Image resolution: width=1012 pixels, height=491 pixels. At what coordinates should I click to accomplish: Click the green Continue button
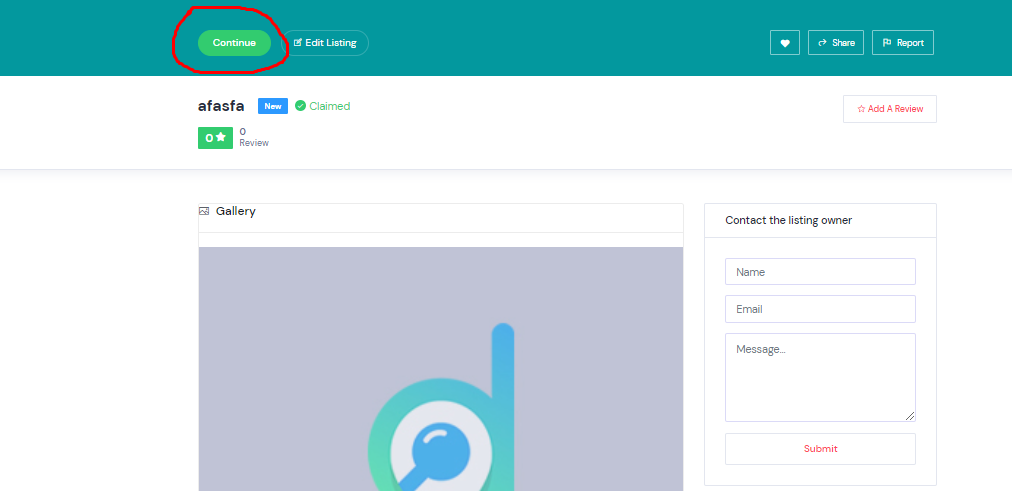(x=234, y=43)
